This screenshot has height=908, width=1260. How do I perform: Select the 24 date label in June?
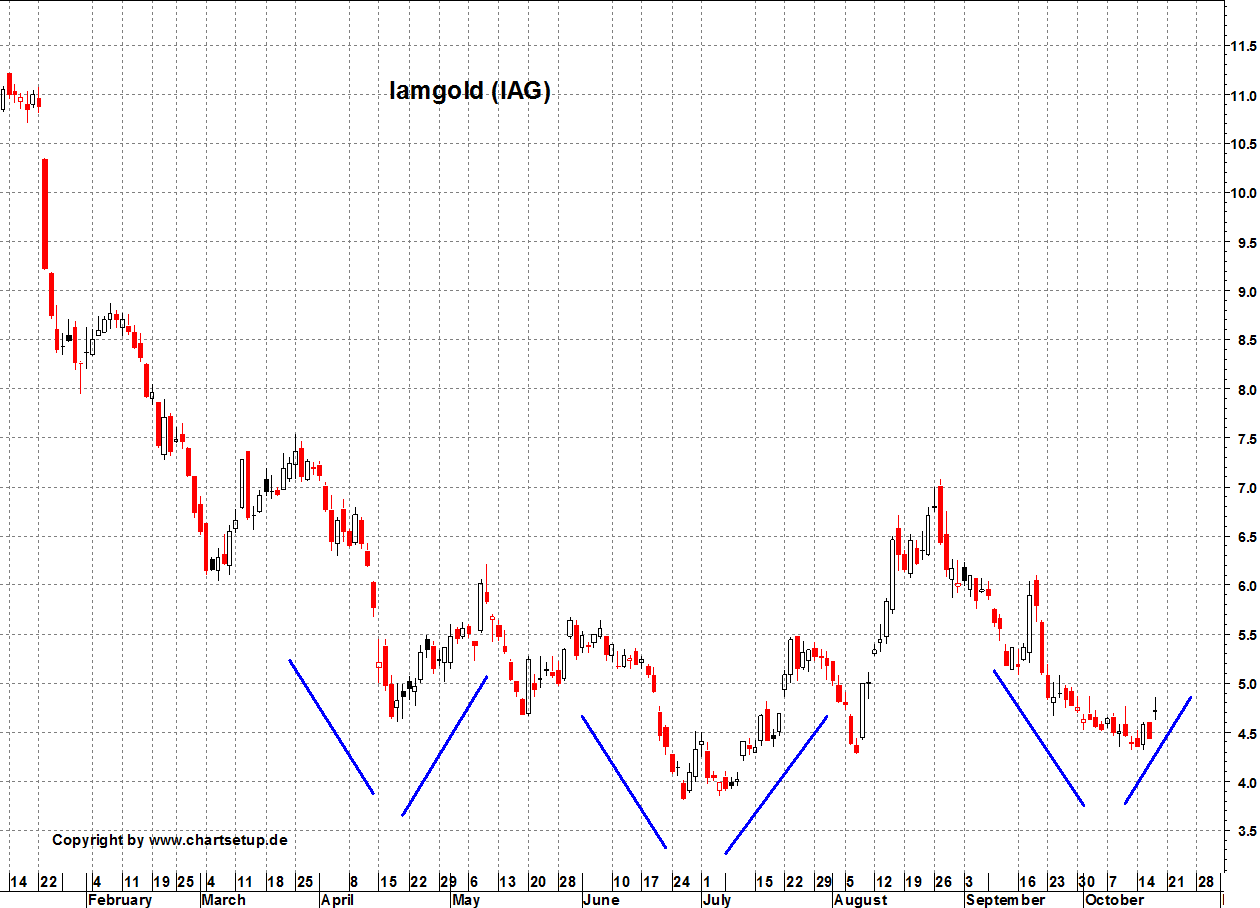pyautogui.click(x=681, y=882)
